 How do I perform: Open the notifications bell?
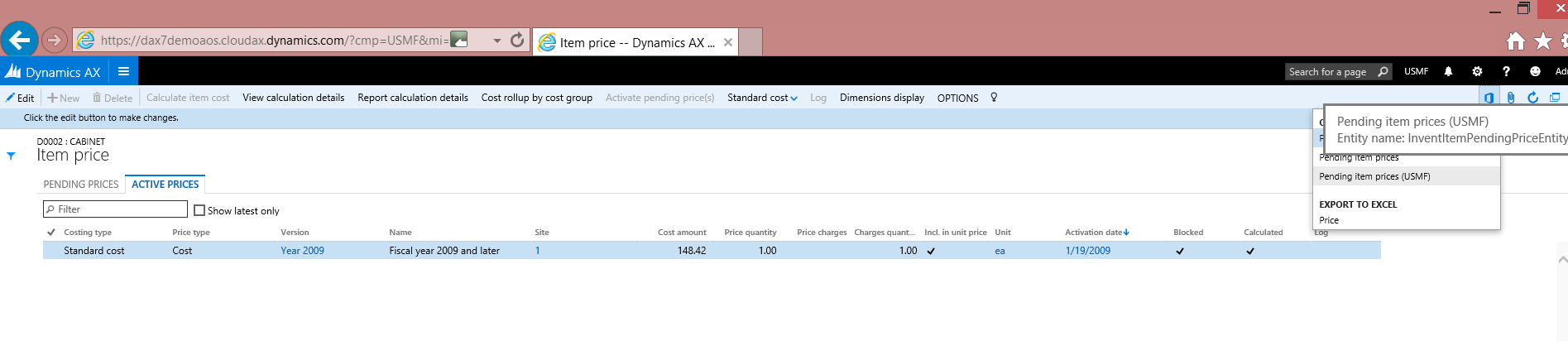coord(1448,72)
